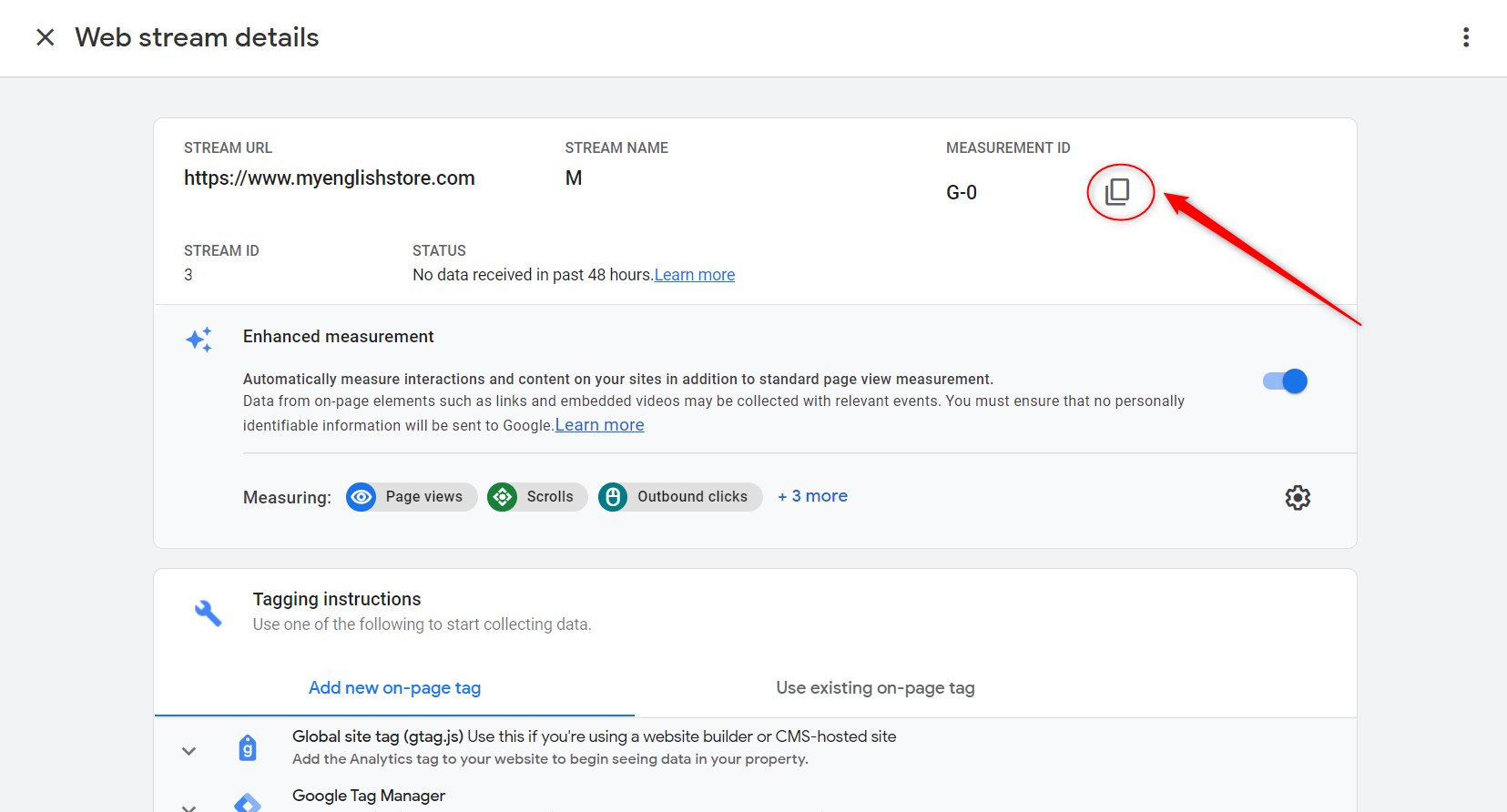Open Learn more link in Status
Image resolution: width=1507 pixels, height=812 pixels.
coord(695,275)
